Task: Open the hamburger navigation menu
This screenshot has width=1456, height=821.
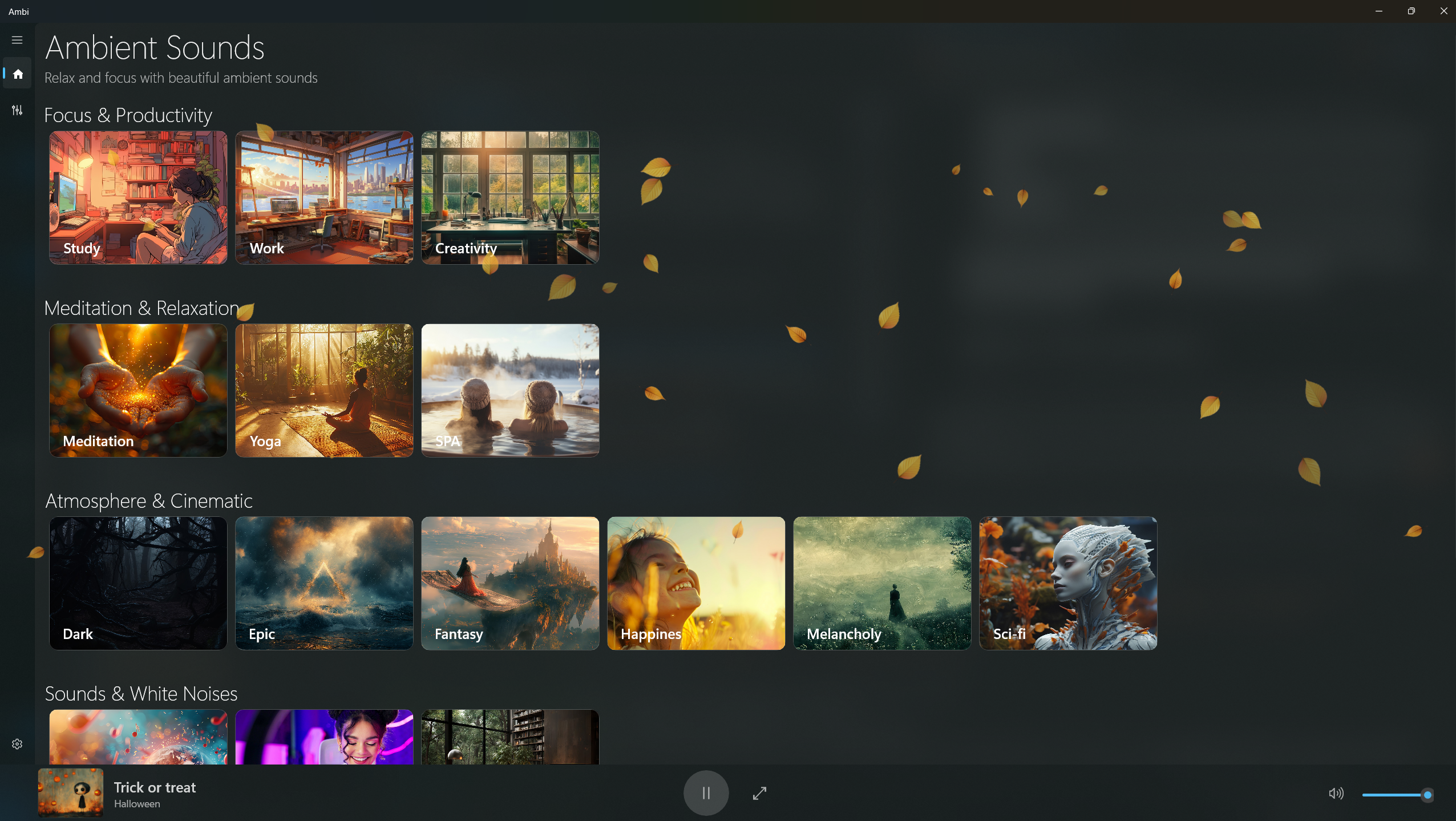Action: point(17,40)
